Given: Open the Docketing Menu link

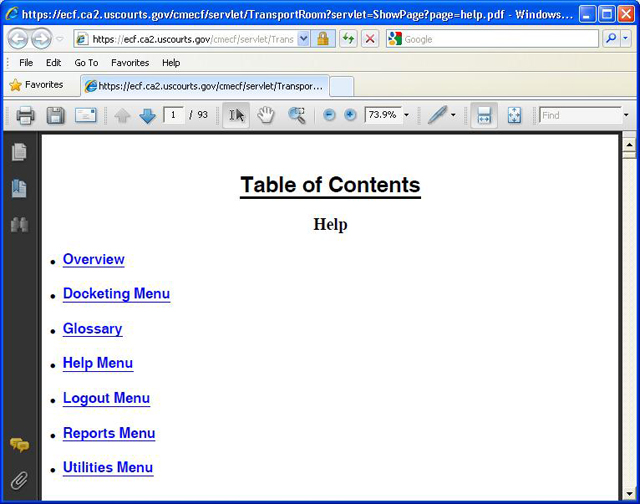Looking at the screenshot, I should pyautogui.click(x=116, y=294).
